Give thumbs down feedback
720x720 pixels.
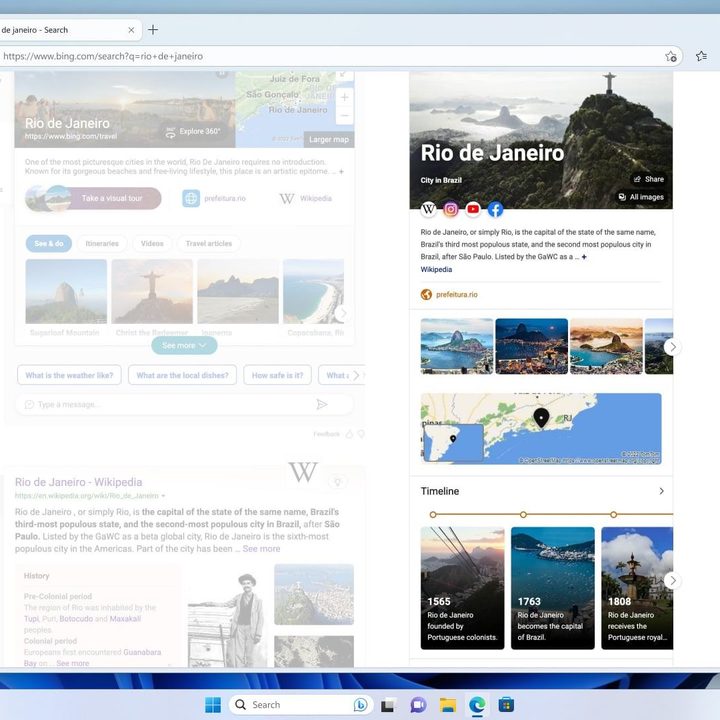(x=361, y=434)
